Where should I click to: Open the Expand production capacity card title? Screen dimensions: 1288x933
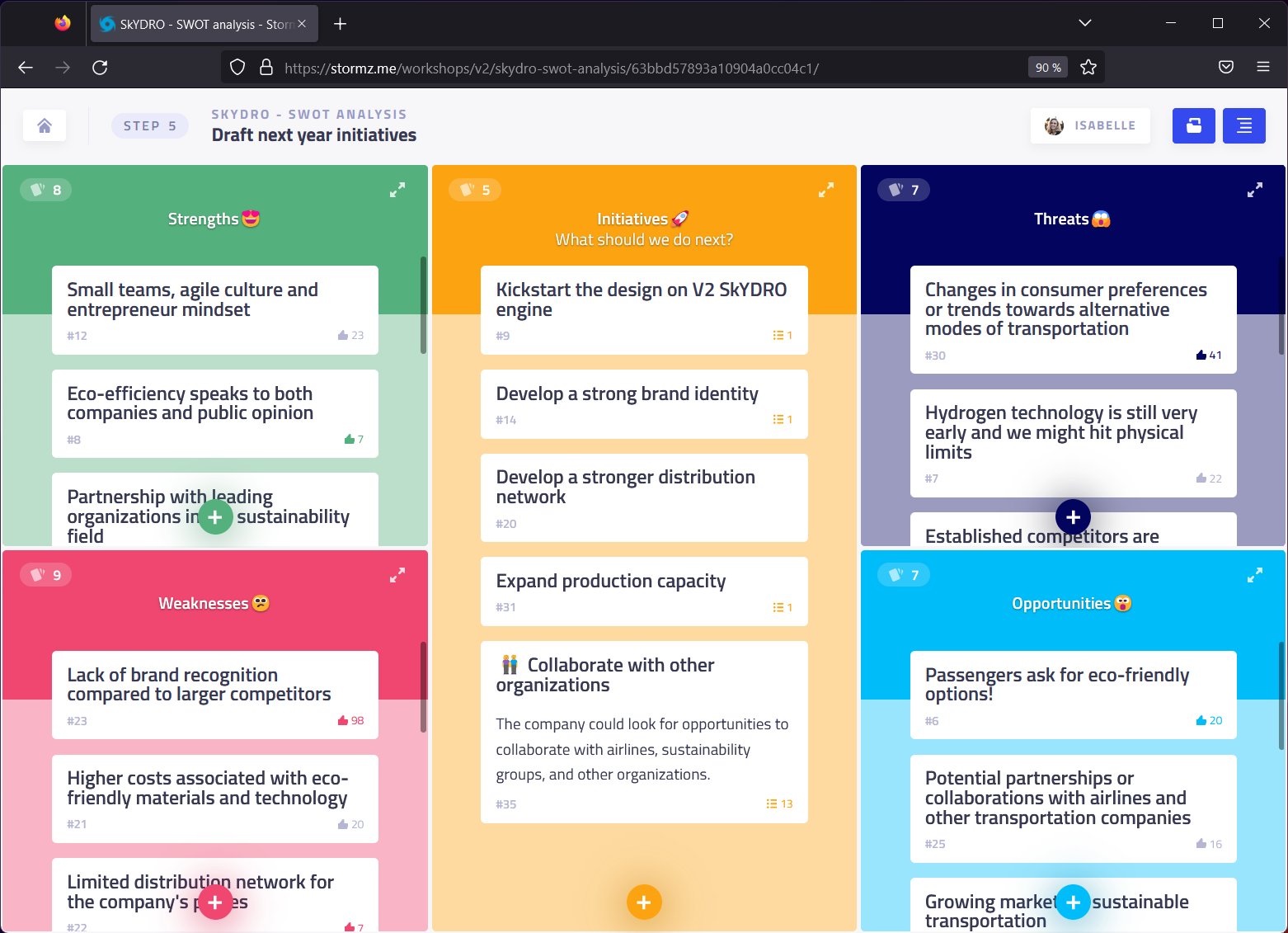[611, 581]
